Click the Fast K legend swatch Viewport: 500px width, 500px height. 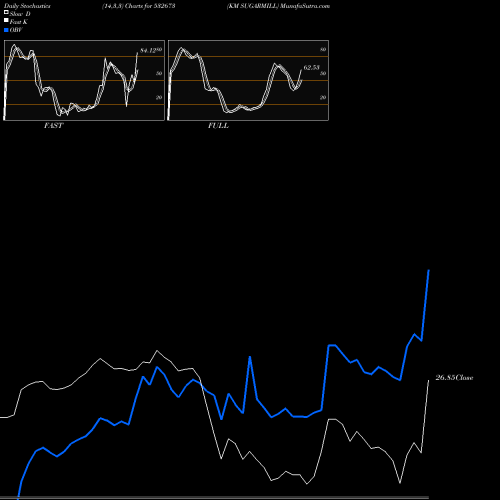coord(6,21)
